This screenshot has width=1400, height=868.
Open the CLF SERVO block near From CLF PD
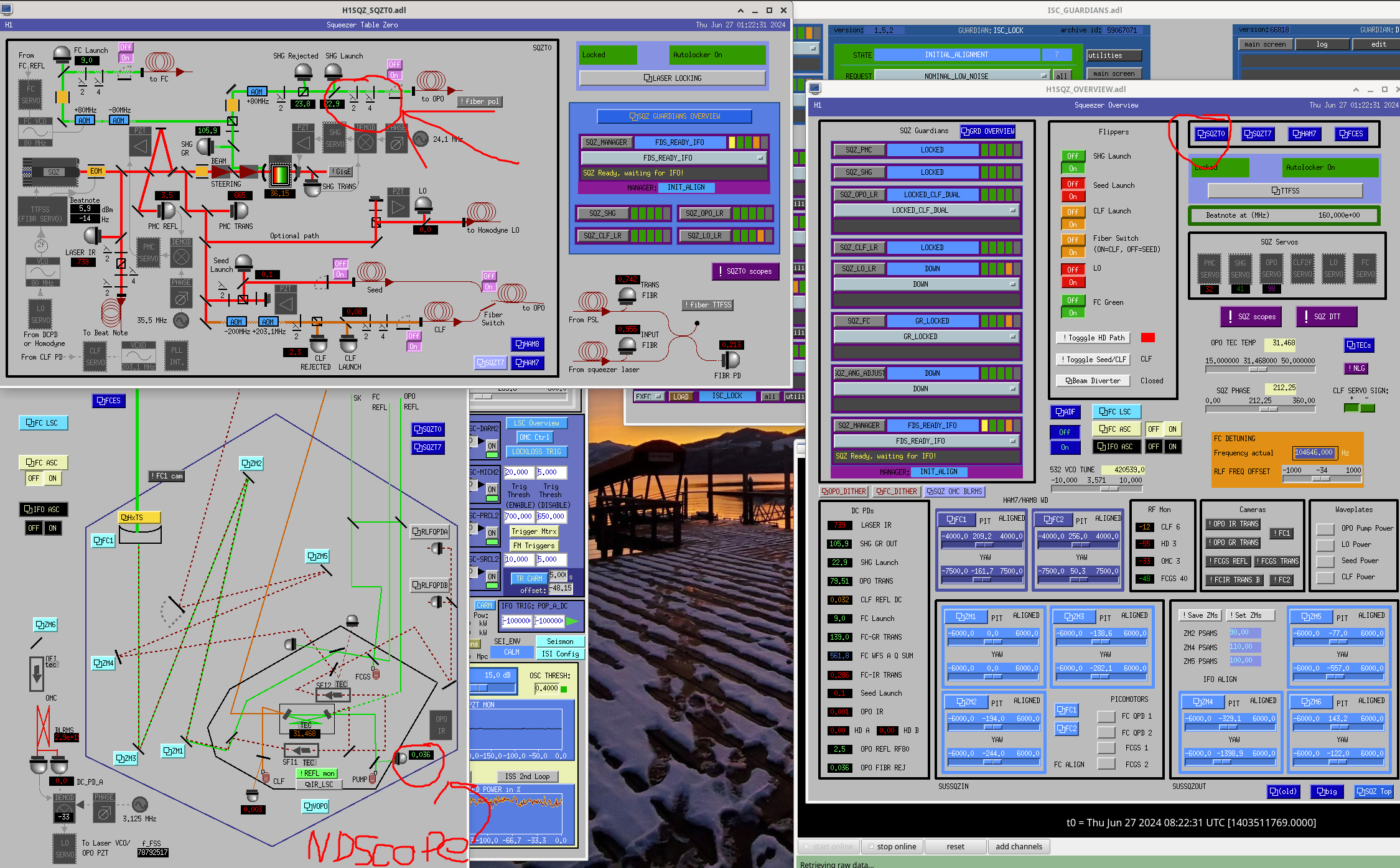pos(95,356)
